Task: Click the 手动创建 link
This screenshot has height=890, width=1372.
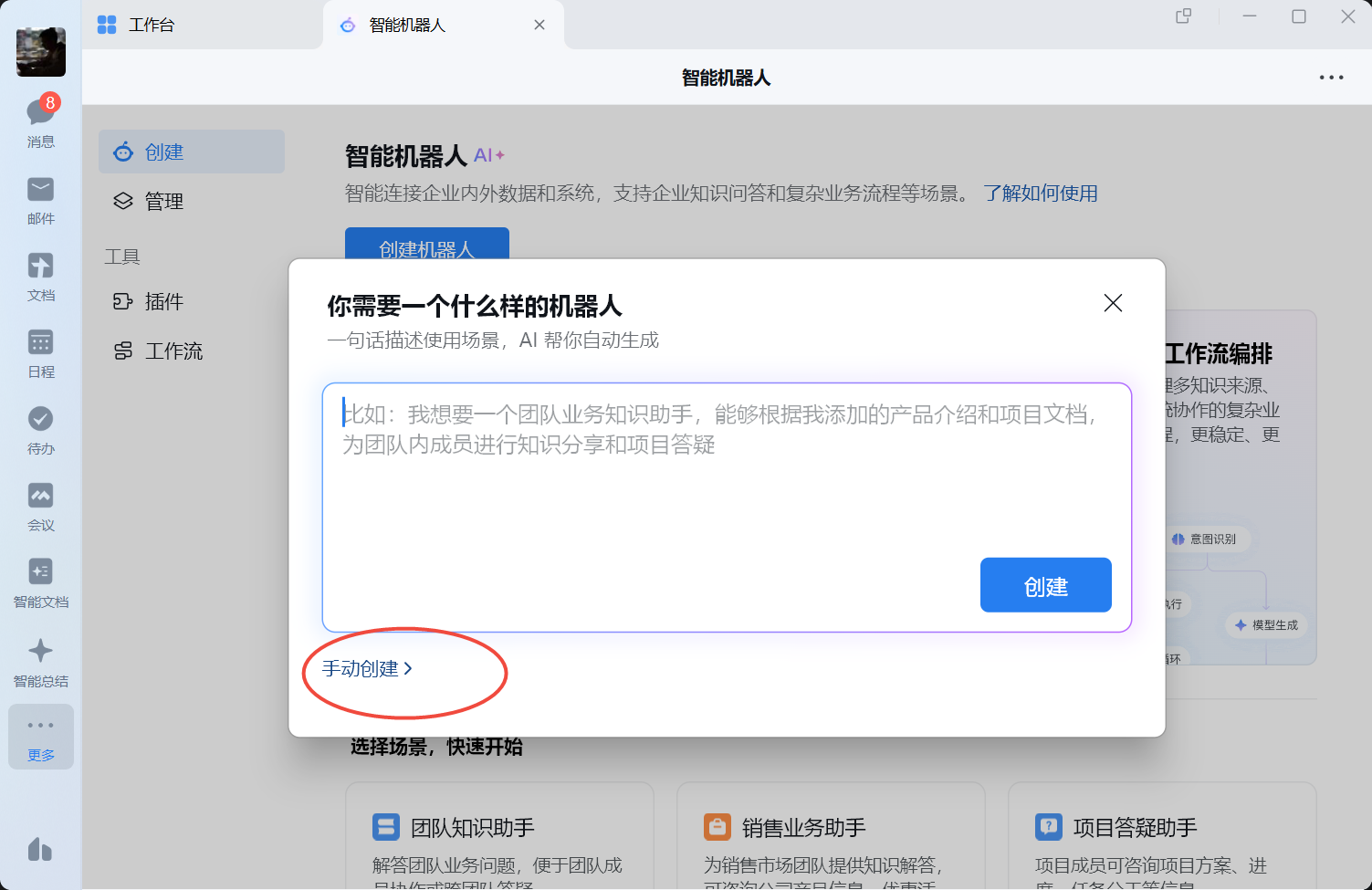Action: click(367, 669)
